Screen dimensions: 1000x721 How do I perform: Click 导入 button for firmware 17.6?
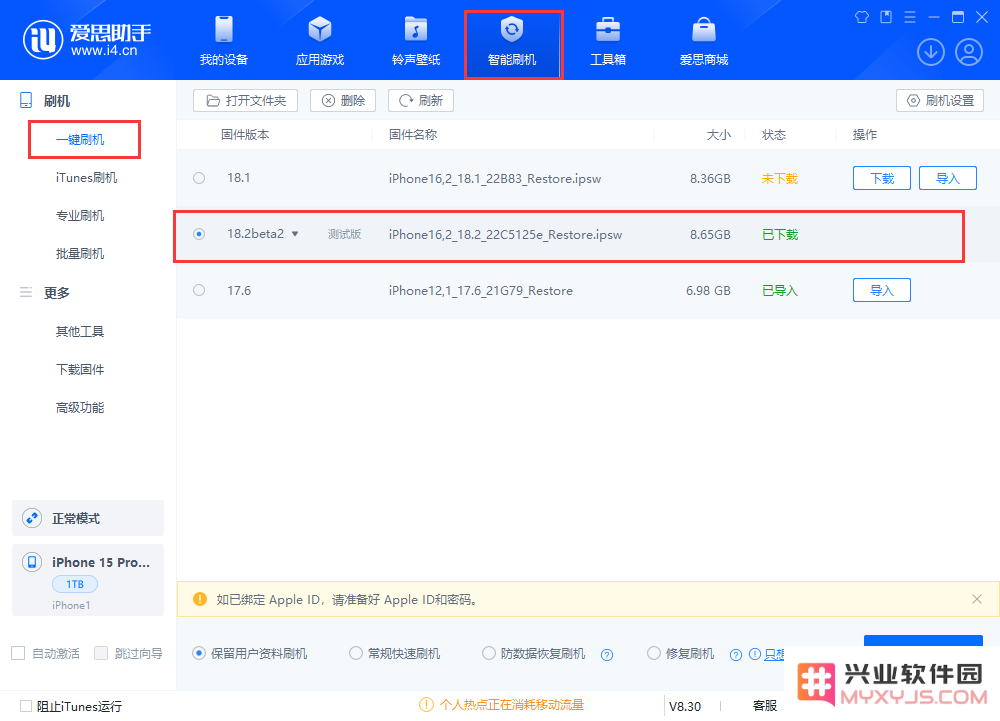tap(882, 291)
